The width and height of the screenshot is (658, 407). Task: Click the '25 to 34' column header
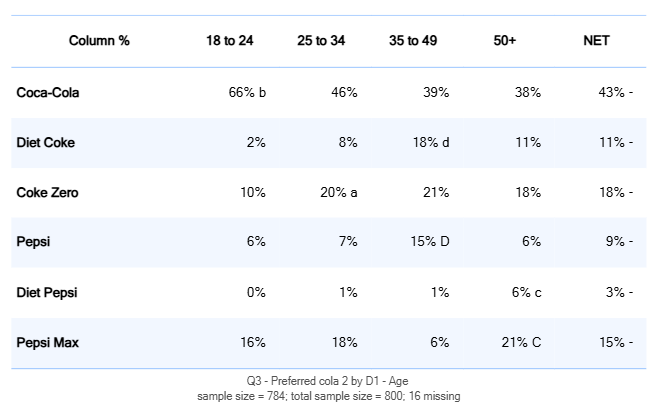(x=321, y=41)
